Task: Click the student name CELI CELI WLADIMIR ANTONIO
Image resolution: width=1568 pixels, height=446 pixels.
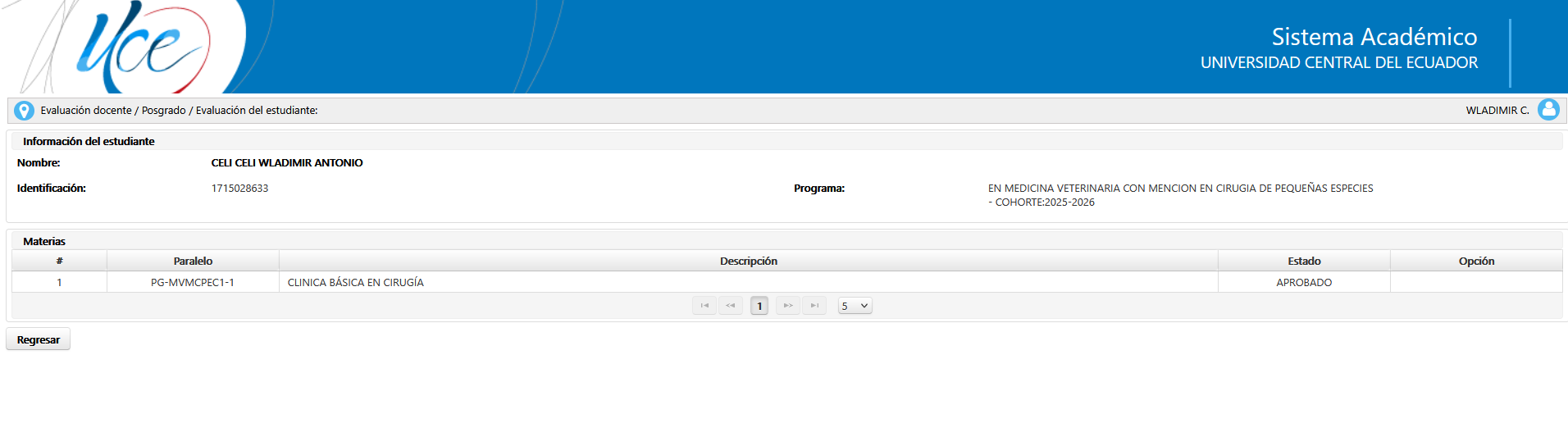Action: (287, 163)
